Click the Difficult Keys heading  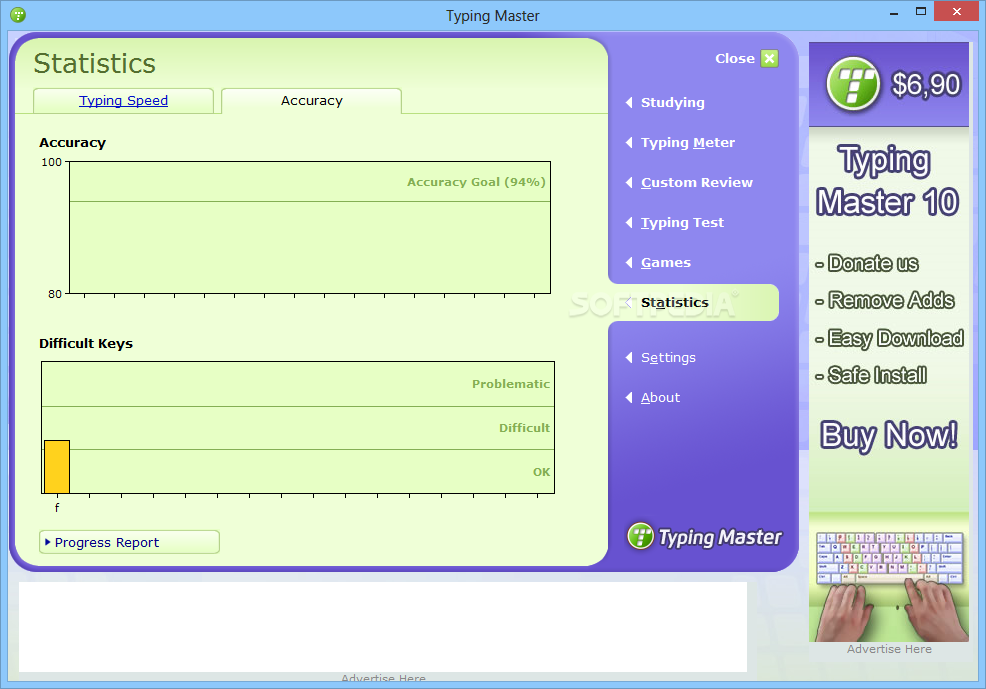[86, 343]
